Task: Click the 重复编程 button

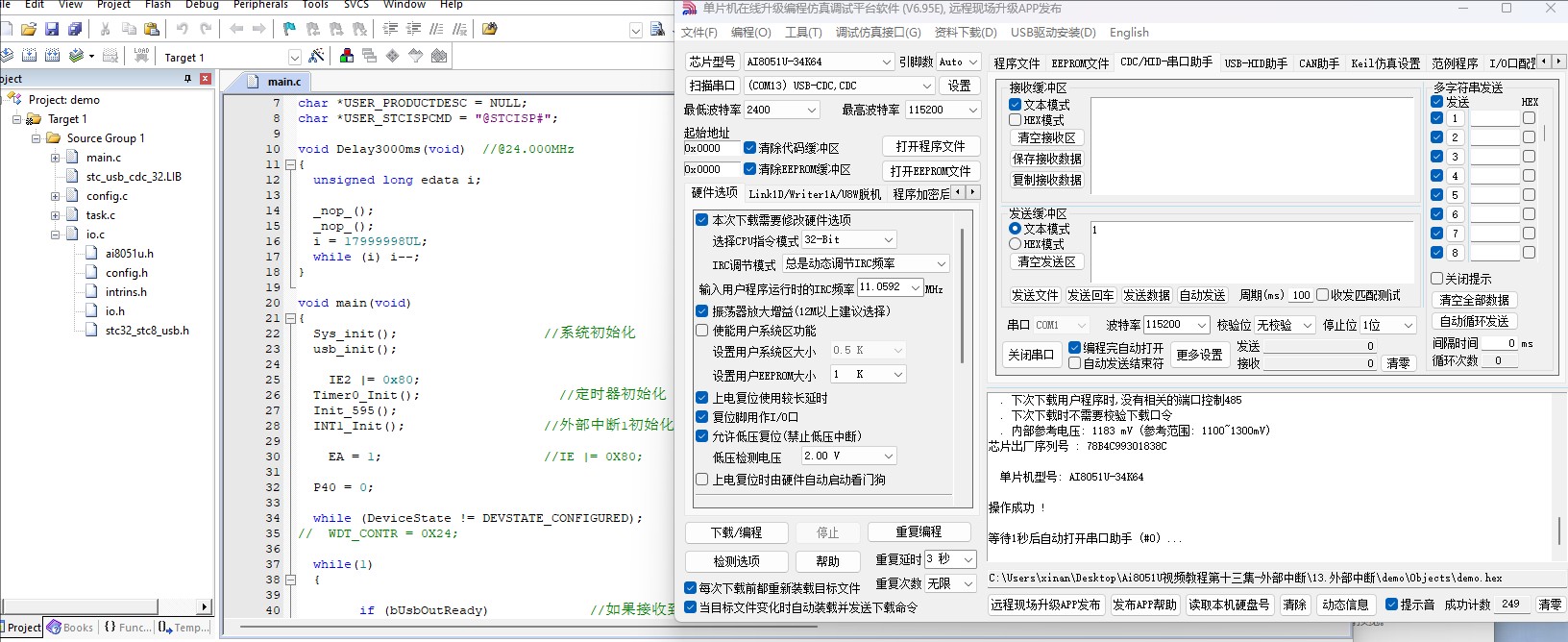Action: 919,531
